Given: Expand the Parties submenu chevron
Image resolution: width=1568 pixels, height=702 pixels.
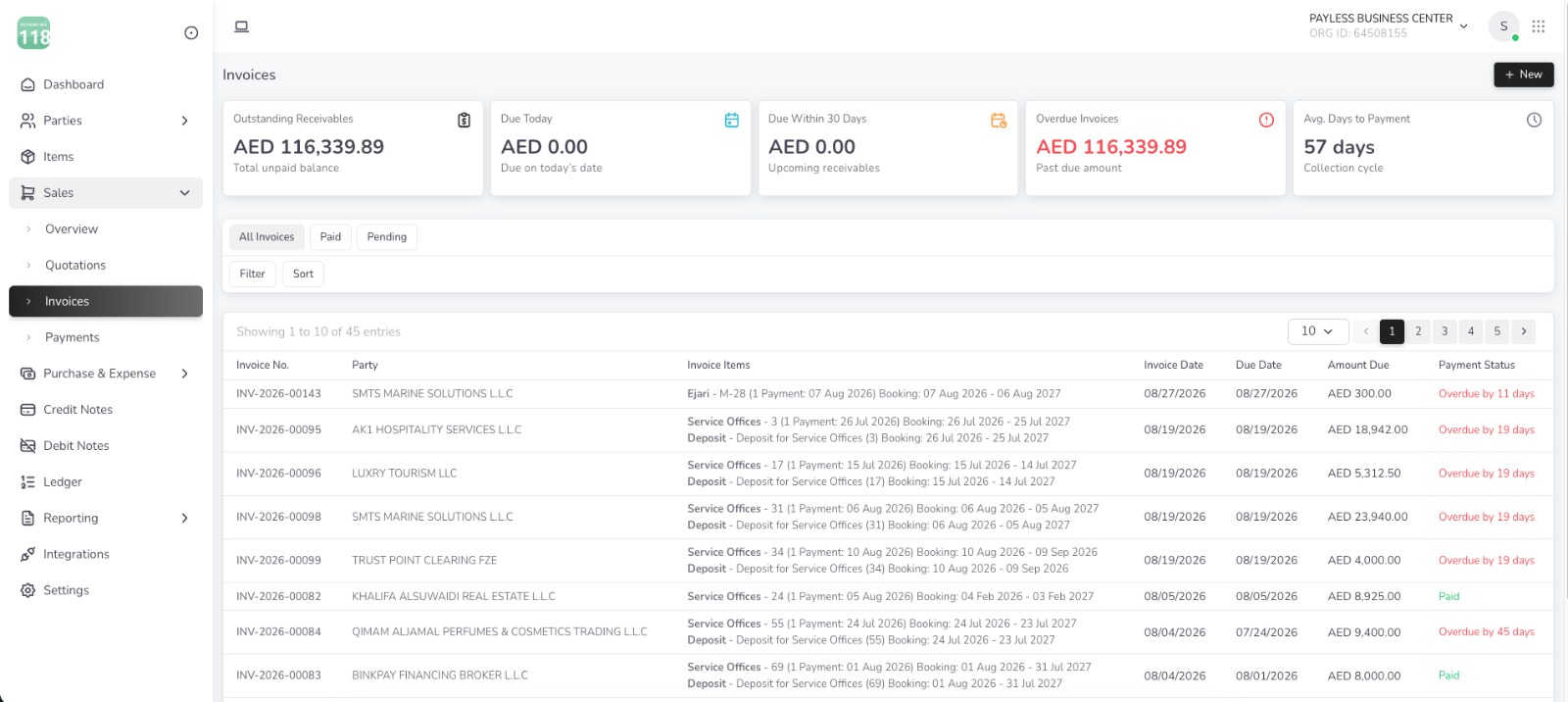Looking at the screenshot, I should tap(184, 121).
